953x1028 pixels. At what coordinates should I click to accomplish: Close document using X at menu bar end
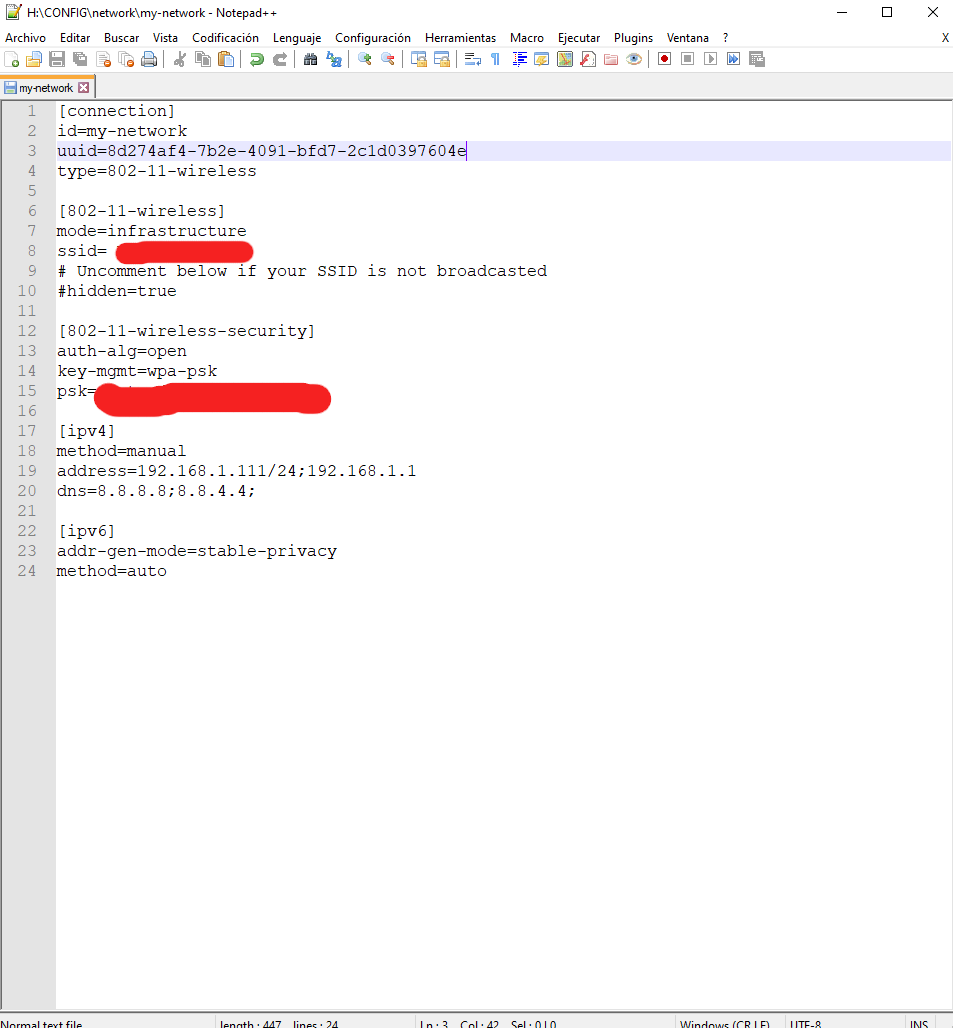click(945, 38)
